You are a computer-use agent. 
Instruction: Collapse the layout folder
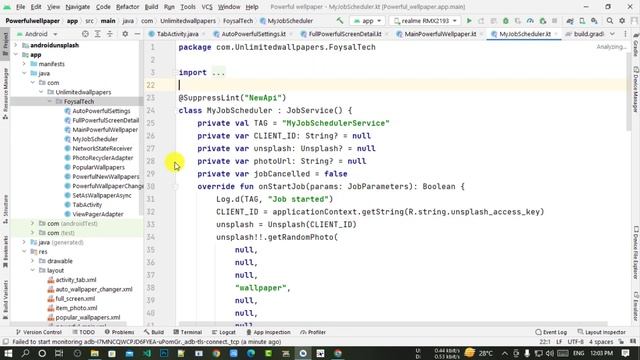33,270
